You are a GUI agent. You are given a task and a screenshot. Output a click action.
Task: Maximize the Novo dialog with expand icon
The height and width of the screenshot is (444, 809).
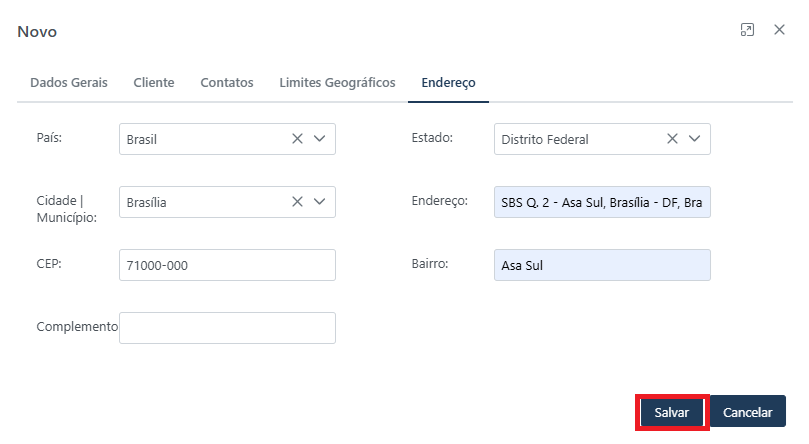[747, 31]
